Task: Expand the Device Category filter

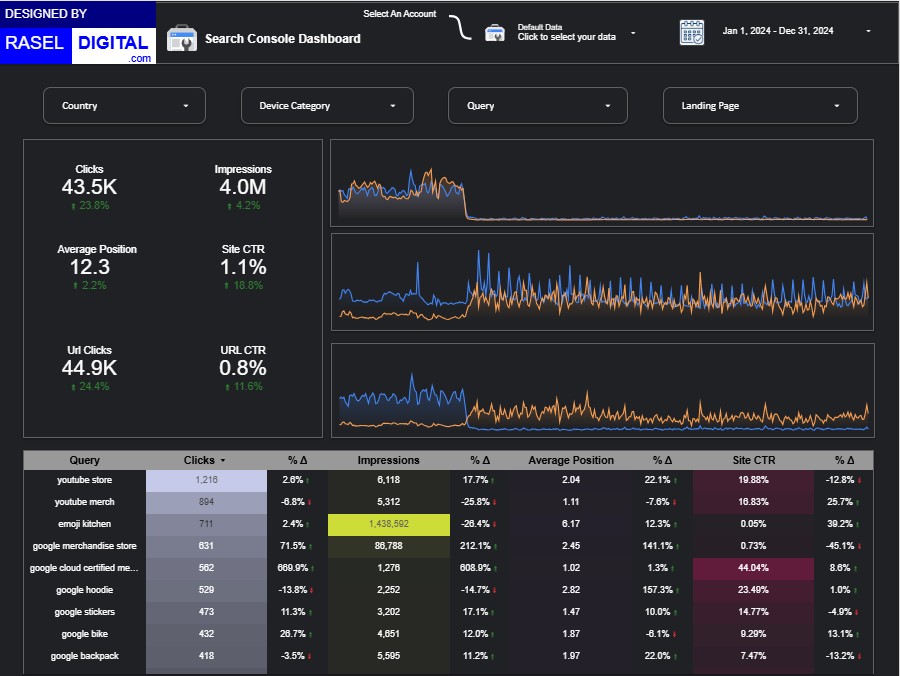Action: 325,106
